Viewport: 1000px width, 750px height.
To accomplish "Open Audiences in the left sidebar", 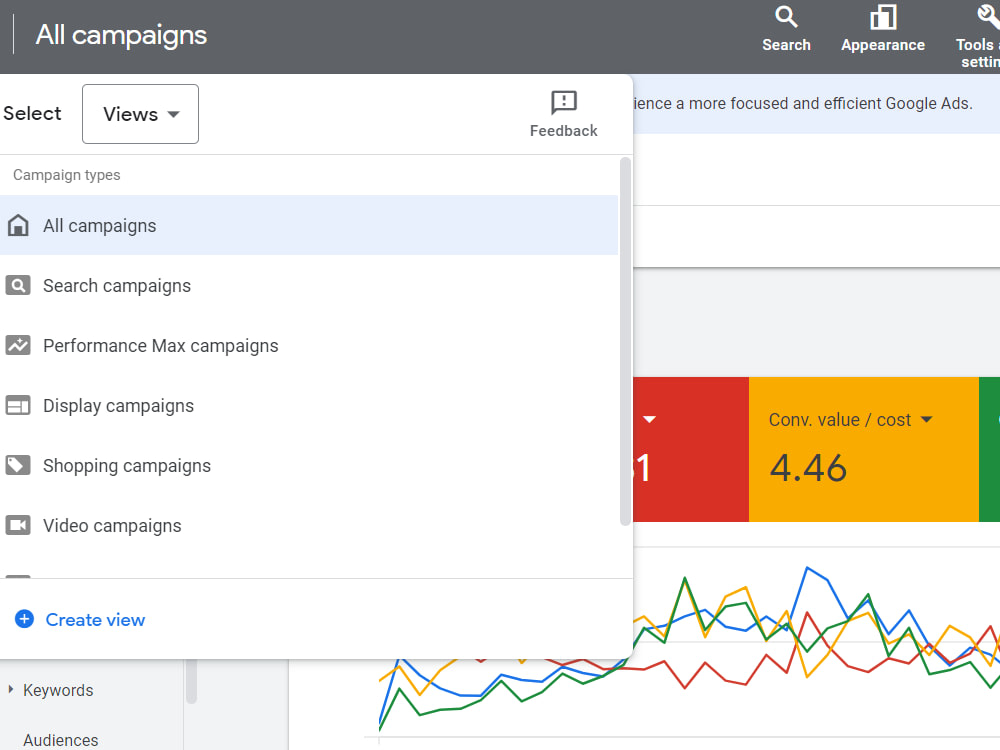I will tap(61, 740).
